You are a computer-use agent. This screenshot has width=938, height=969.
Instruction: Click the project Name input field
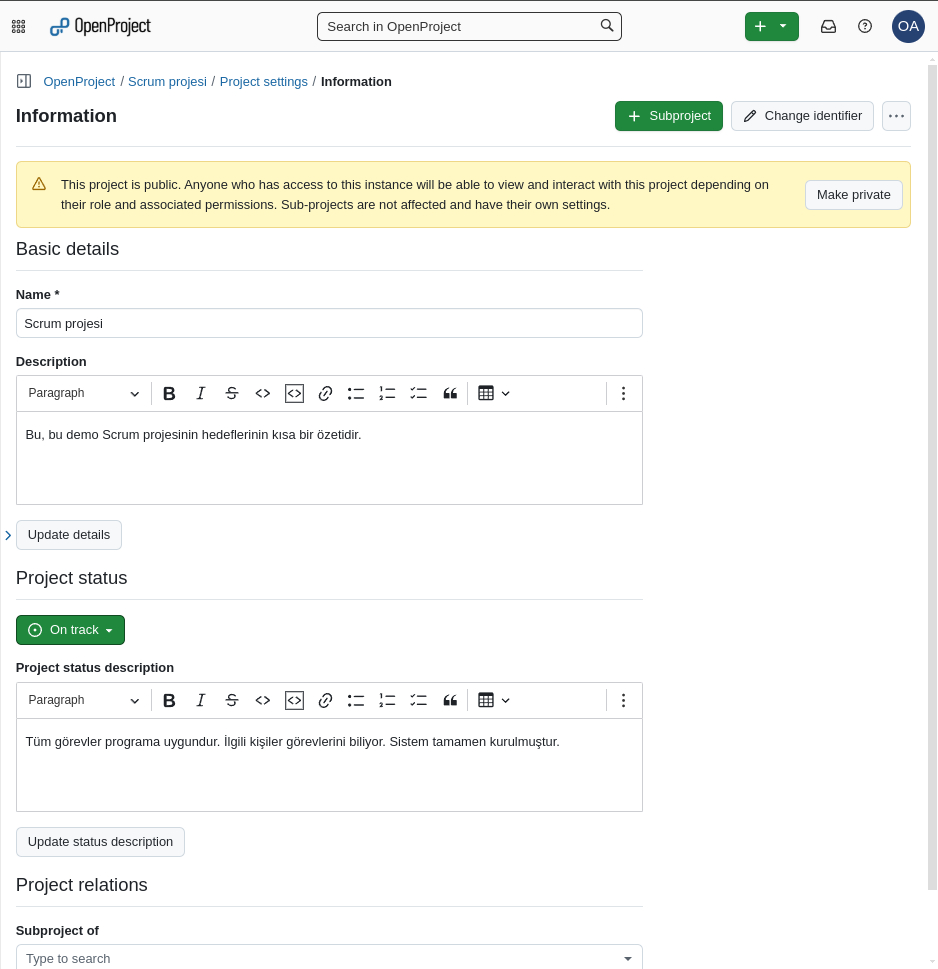[329, 323]
